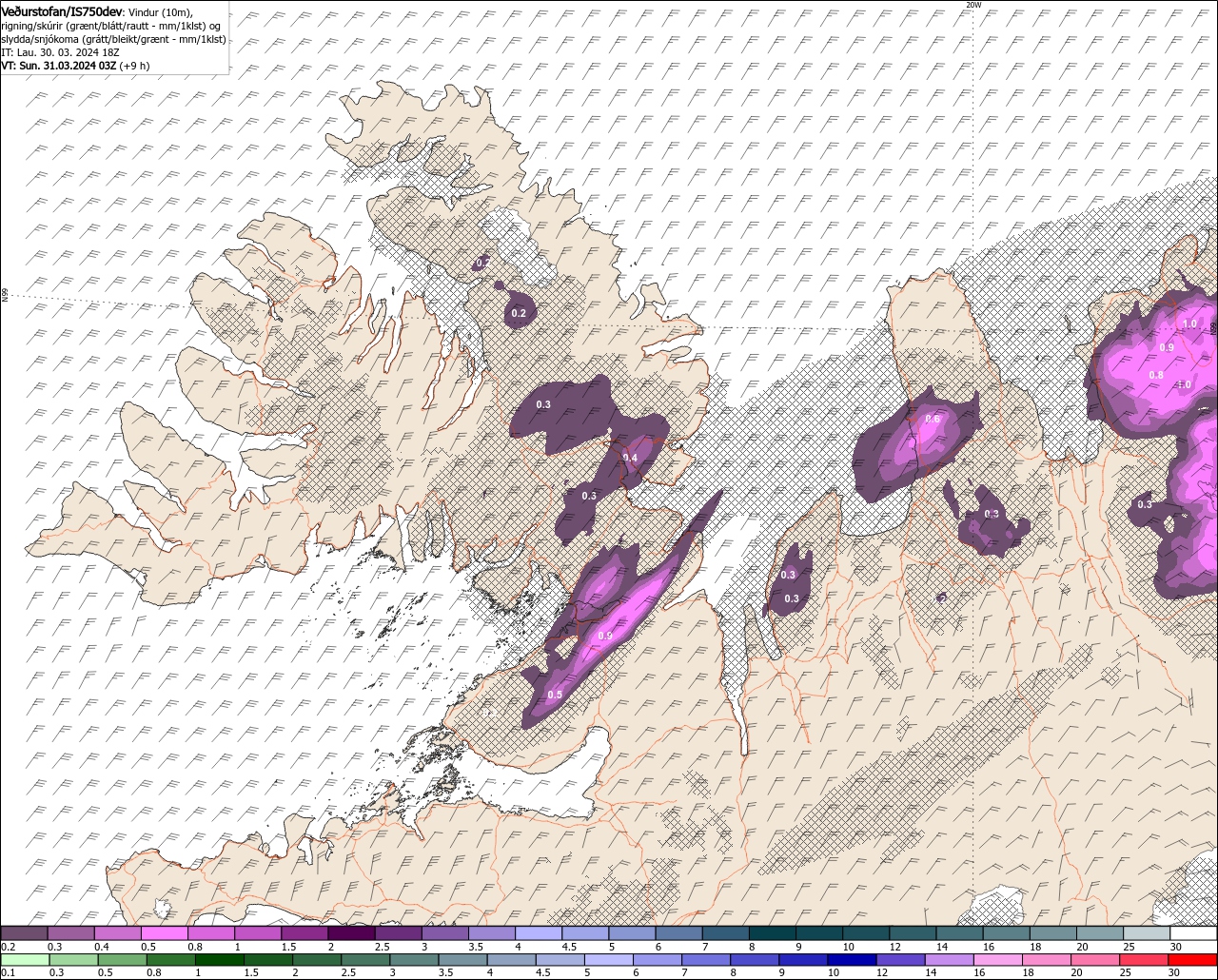Click the 'rigning/skúrir' description line
The height and width of the screenshot is (980, 1218).
click(x=112, y=26)
